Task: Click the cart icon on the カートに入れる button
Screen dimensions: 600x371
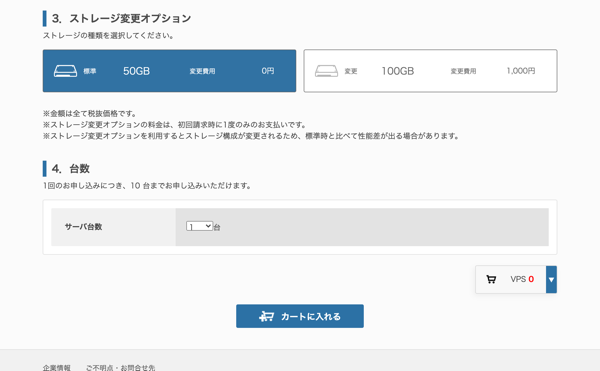Action: [266, 316]
